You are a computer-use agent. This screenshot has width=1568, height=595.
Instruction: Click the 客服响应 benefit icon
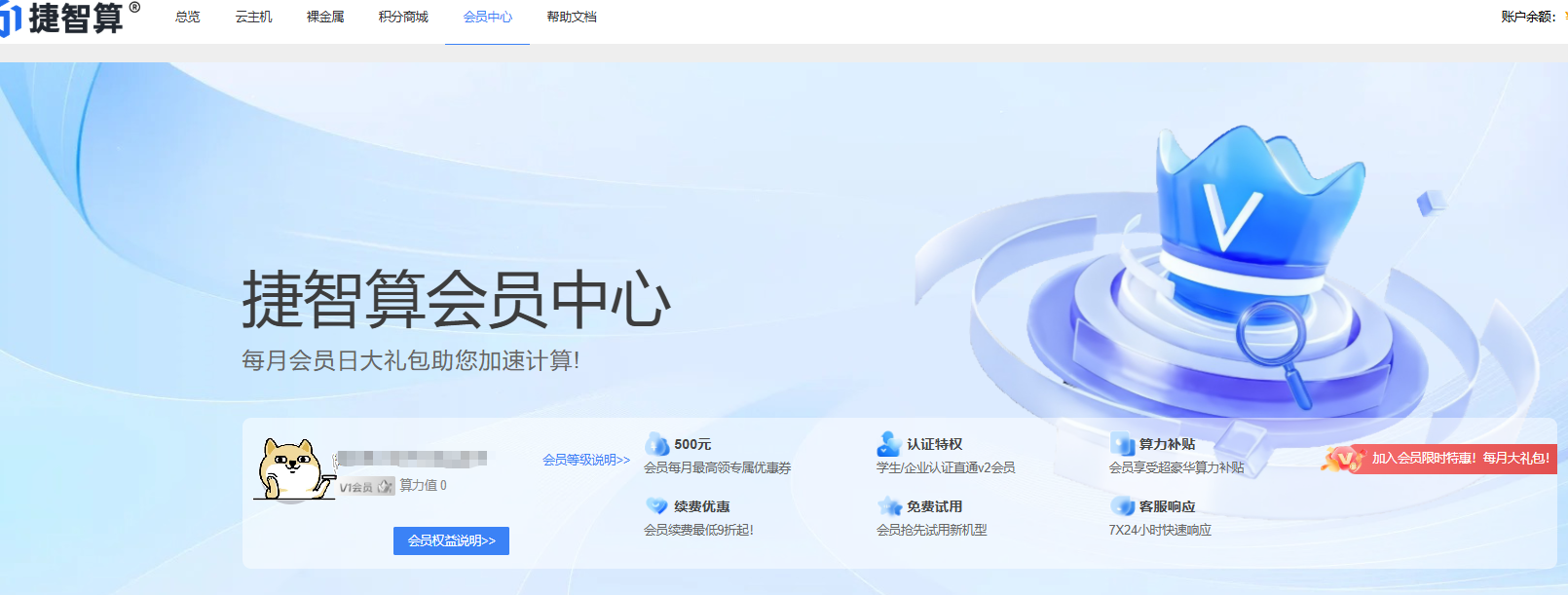(x=1122, y=506)
